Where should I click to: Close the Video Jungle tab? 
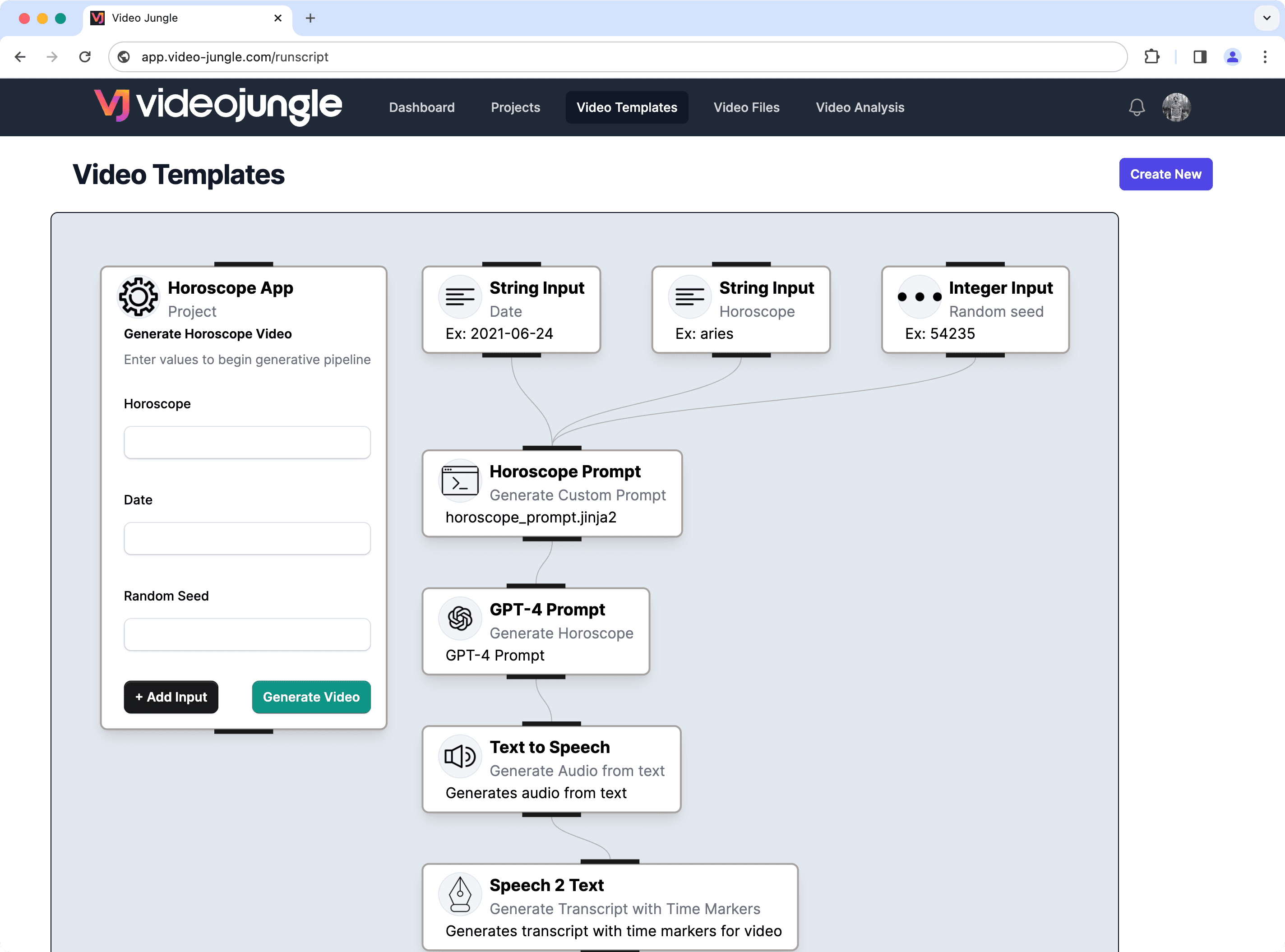coord(278,18)
